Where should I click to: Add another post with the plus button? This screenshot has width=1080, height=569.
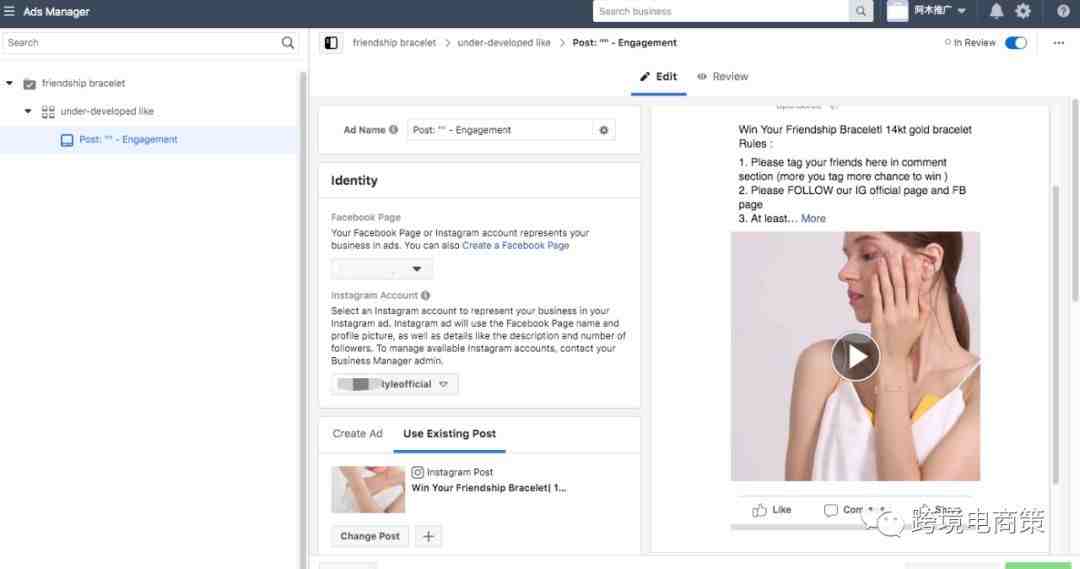point(428,536)
